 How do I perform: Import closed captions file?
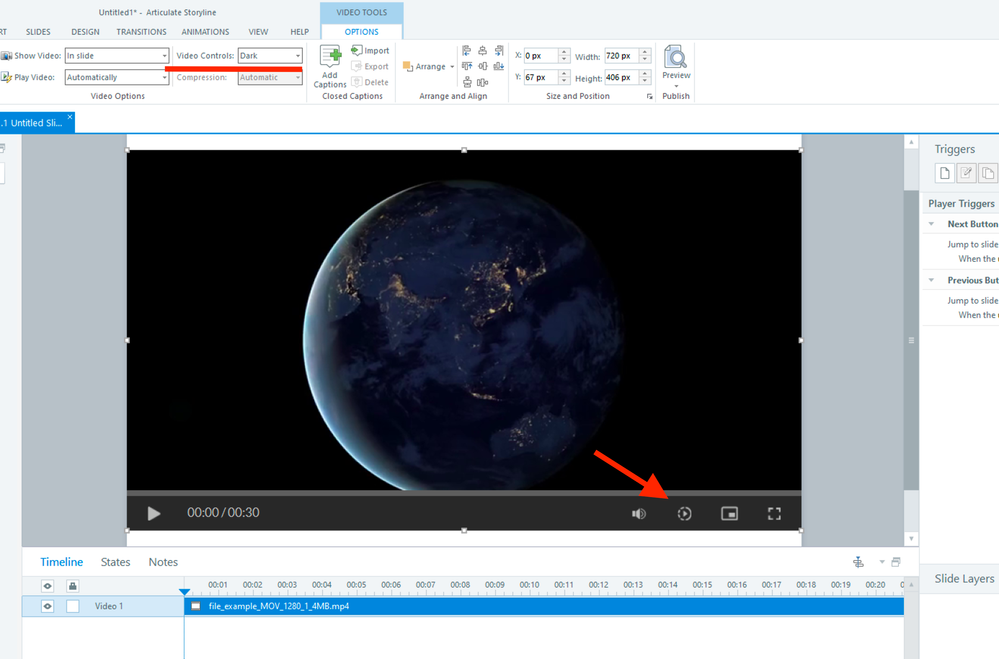(370, 50)
